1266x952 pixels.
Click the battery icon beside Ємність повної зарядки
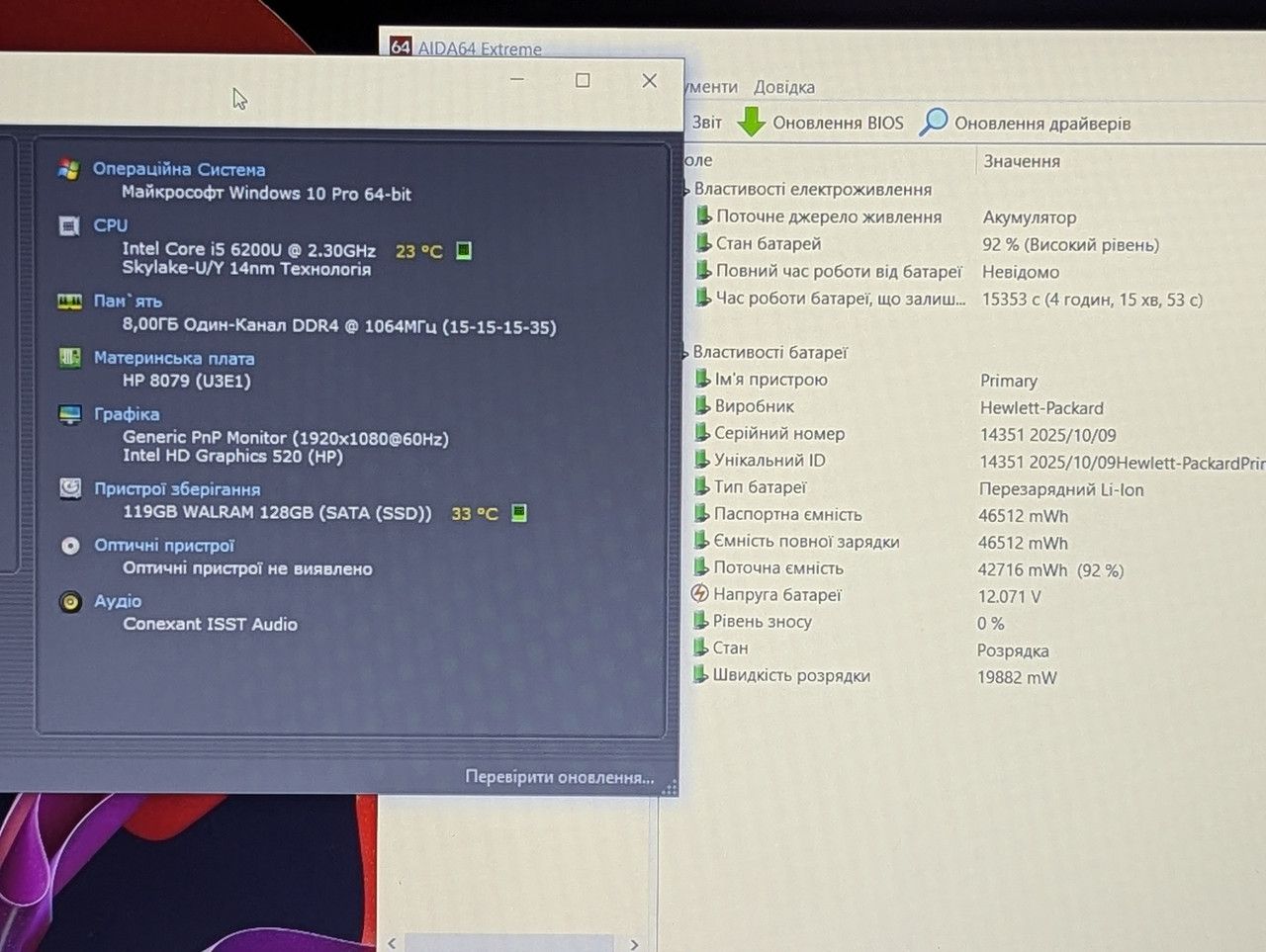tap(701, 541)
